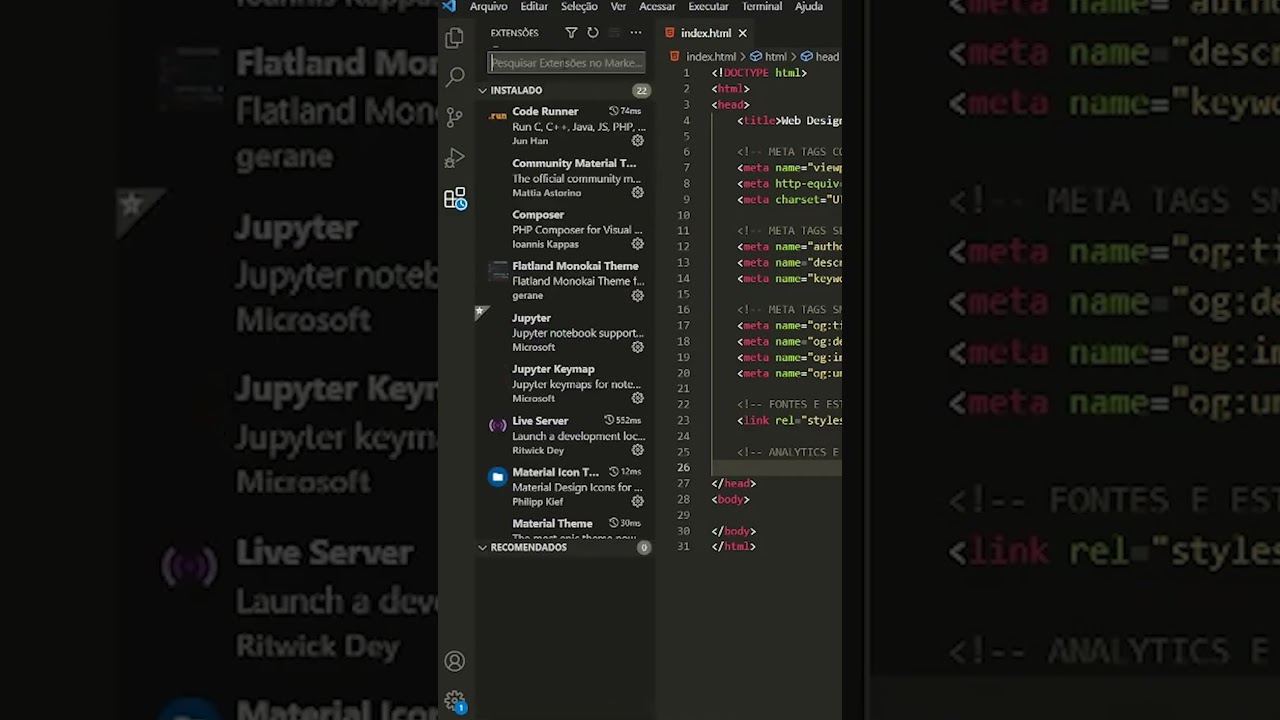This screenshot has width=1280, height=720.
Task: Open the Accounts icon in activity bar
Action: [455, 661]
